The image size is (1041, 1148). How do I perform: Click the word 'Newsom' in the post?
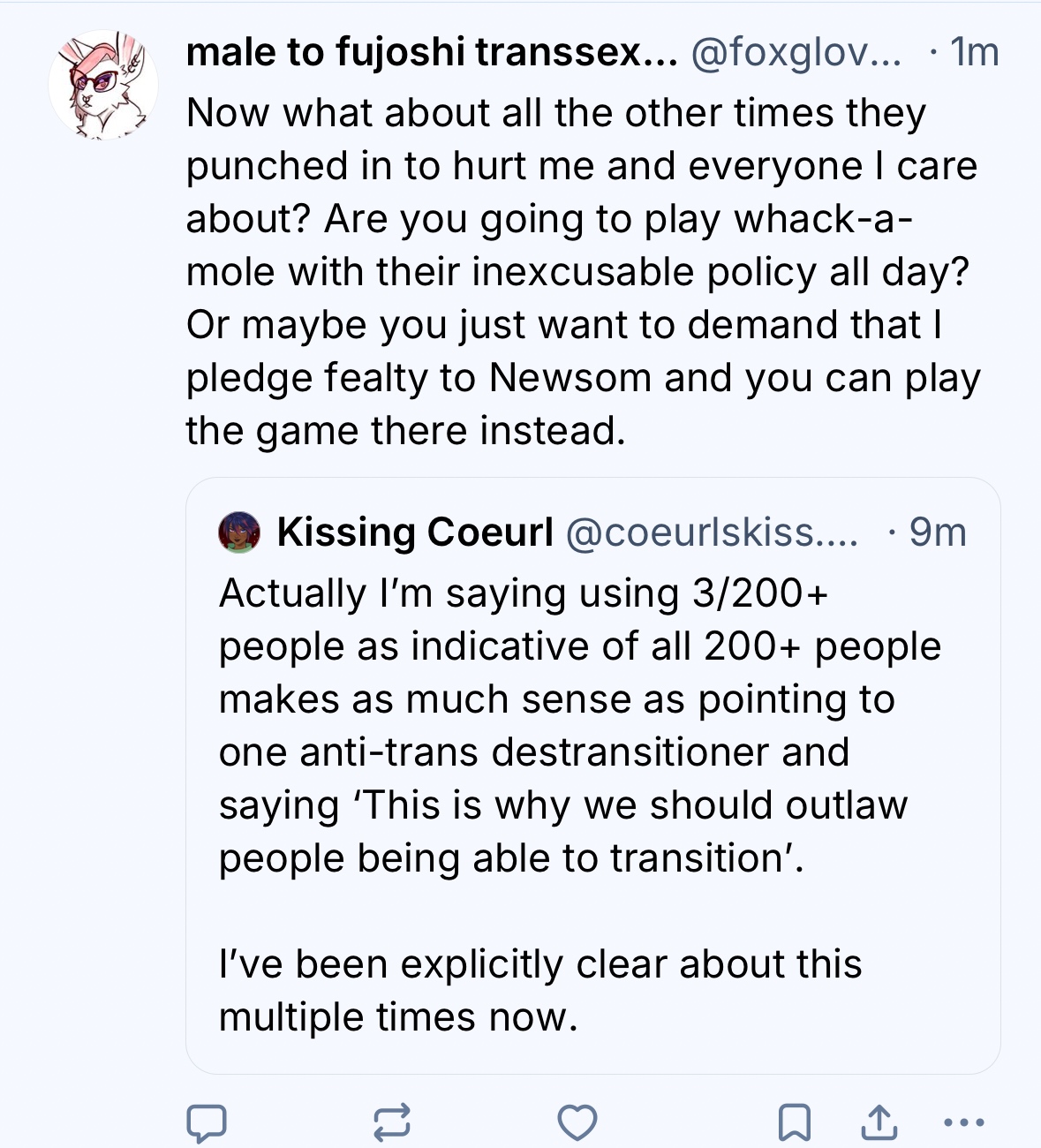coord(570,378)
